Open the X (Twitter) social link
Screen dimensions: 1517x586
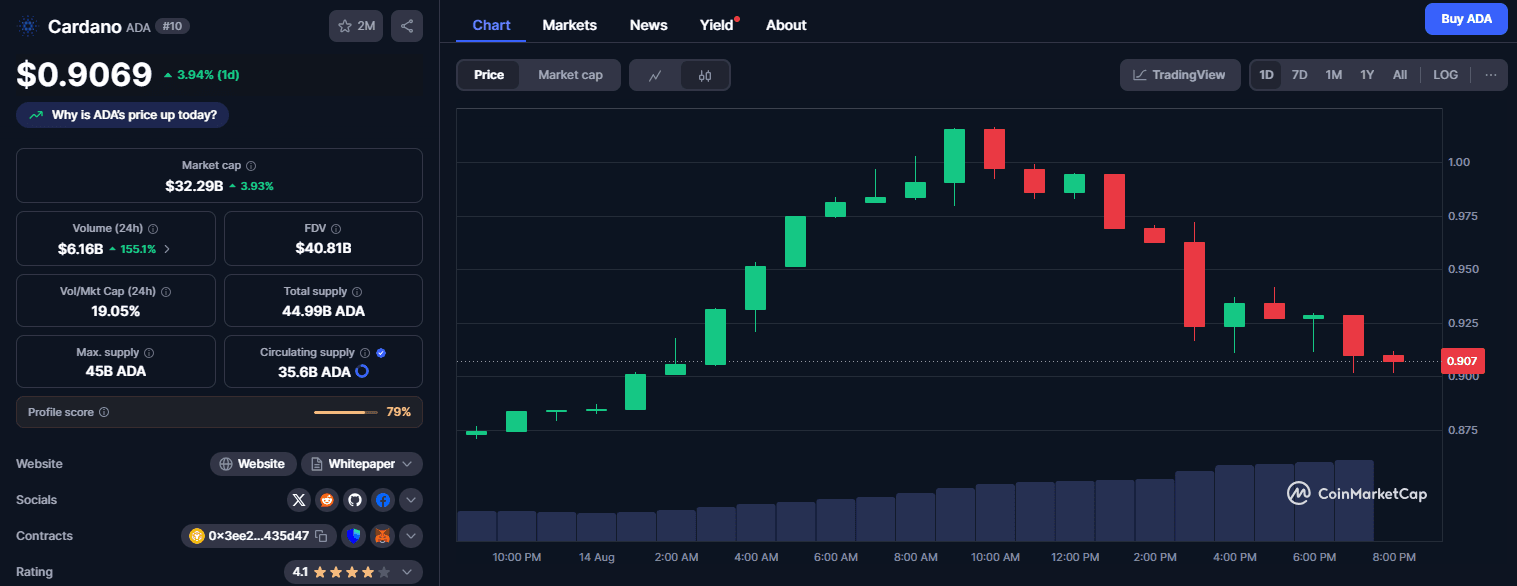point(299,500)
